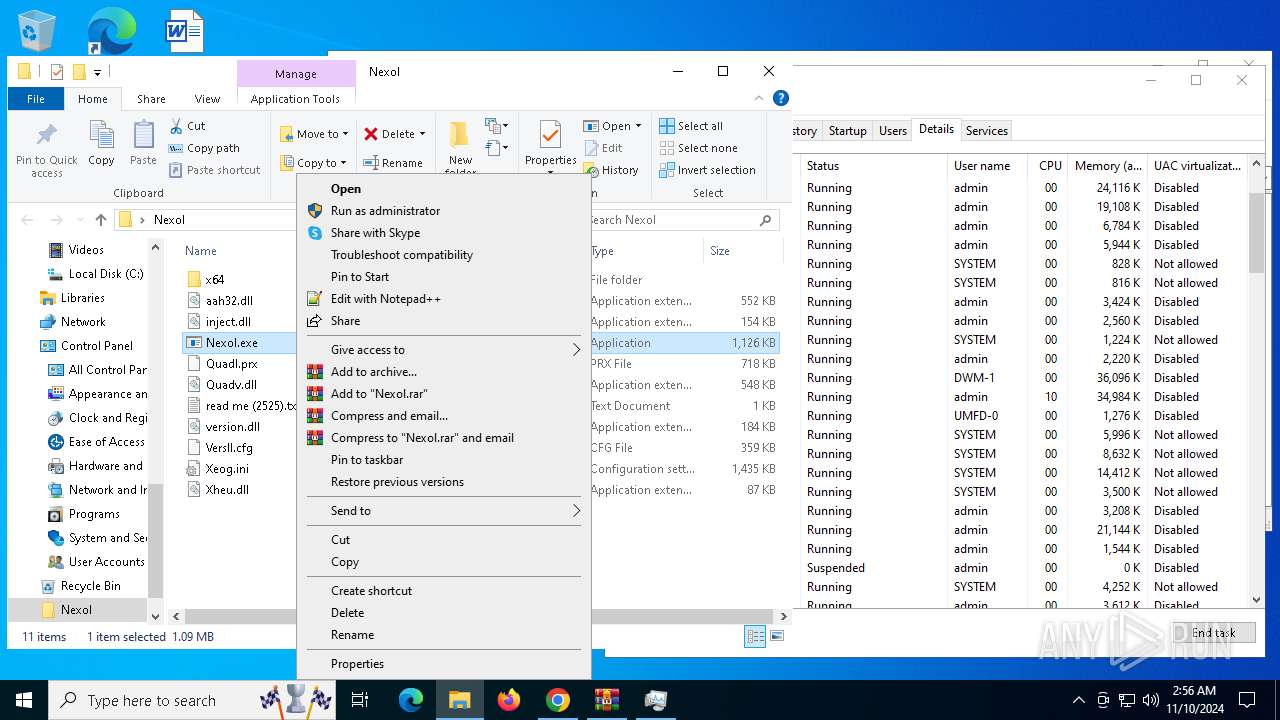Open WinRAR from the taskbar
This screenshot has width=1280, height=720.
(607, 700)
